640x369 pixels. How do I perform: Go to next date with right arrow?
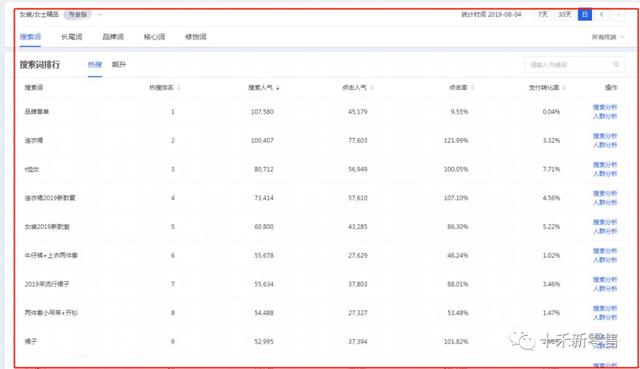(x=618, y=15)
